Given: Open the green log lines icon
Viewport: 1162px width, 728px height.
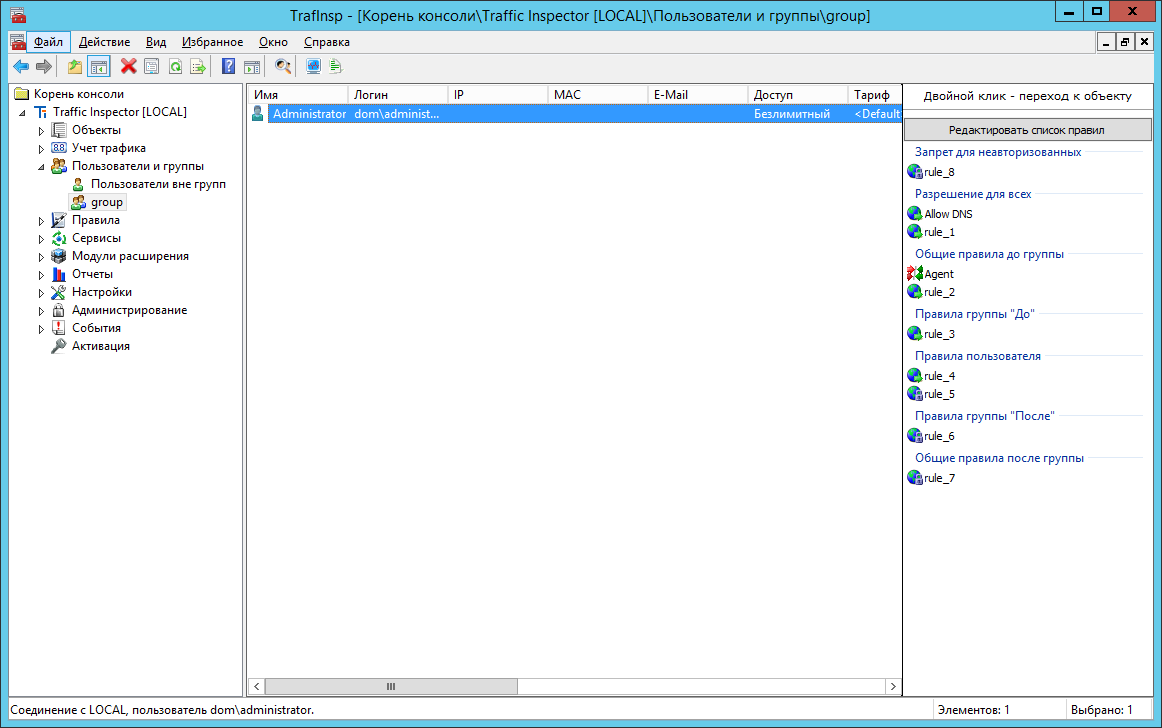Looking at the screenshot, I should pos(336,67).
